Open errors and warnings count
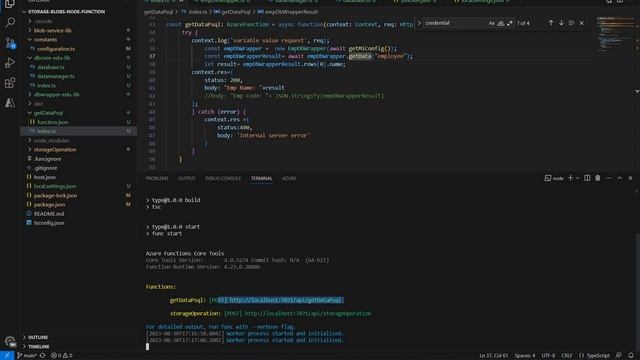The width and height of the screenshot is (640, 360). (x=61, y=356)
